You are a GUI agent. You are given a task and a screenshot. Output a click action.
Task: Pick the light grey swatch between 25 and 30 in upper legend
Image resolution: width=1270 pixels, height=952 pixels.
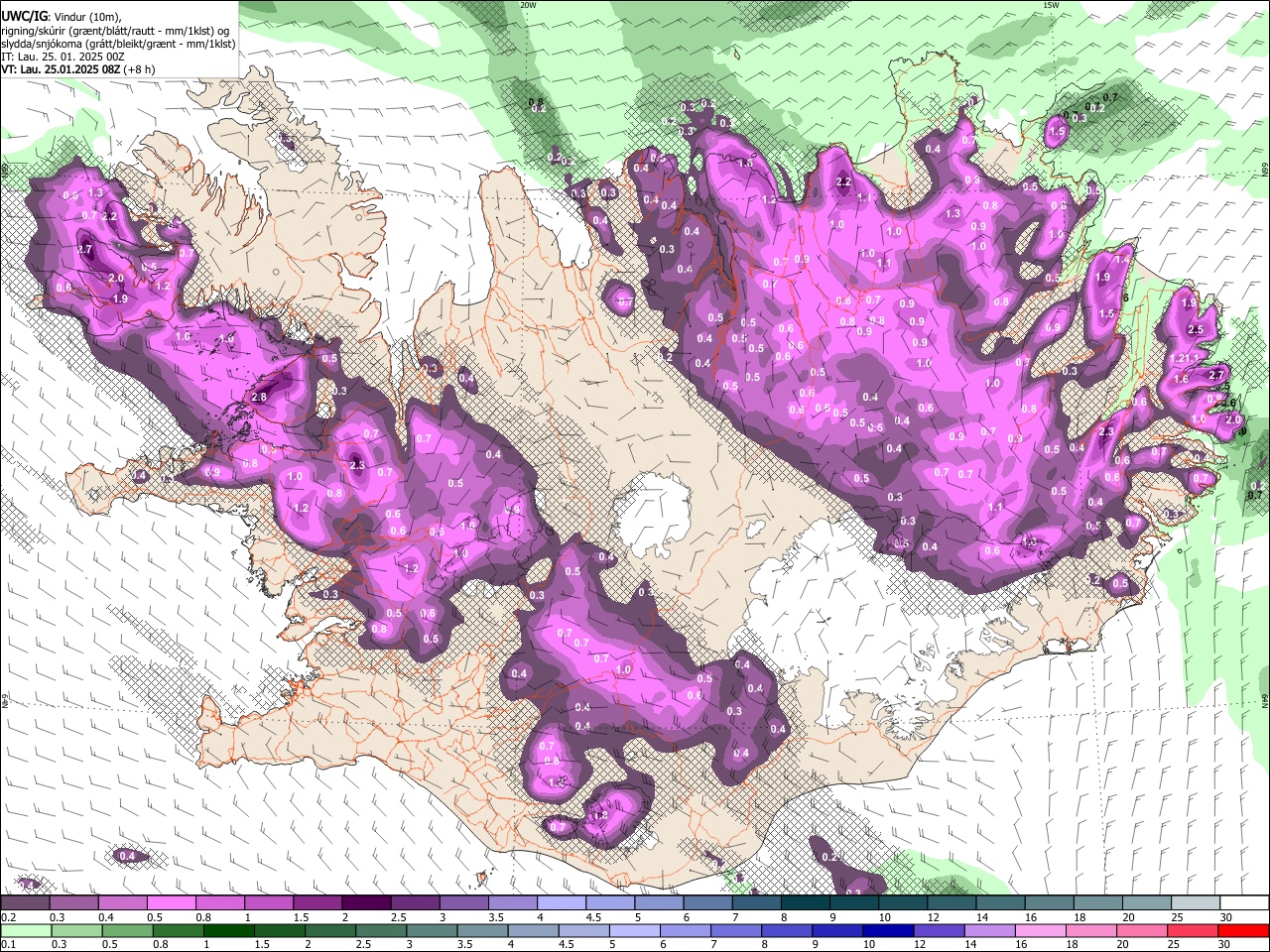(x=1196, y=902)
